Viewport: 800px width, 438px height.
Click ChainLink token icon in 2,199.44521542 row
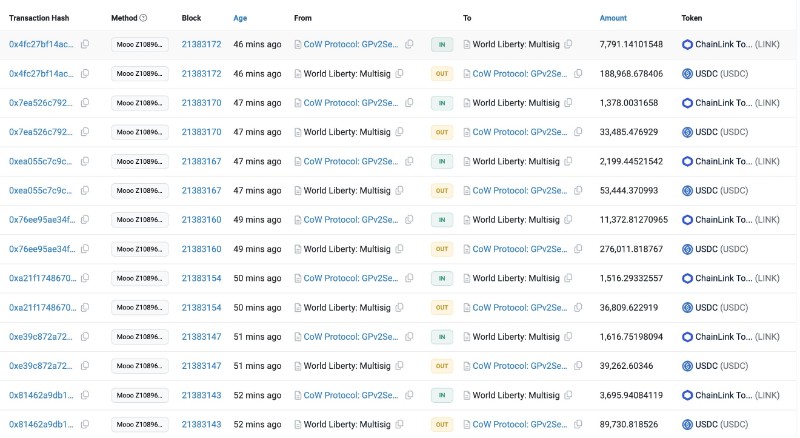[687, 161]
